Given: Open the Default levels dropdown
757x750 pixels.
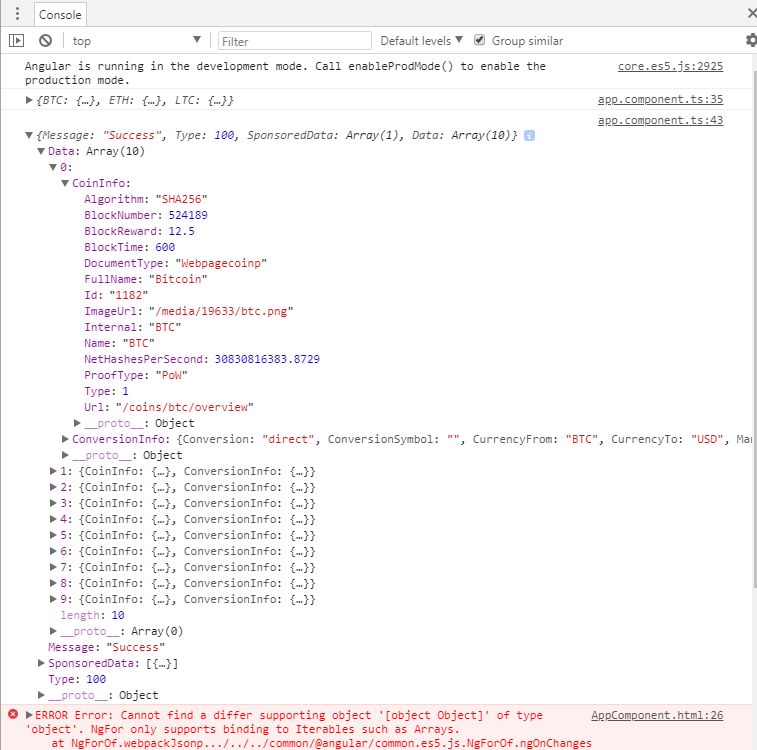Looking at the screenshot, I should coord(421,41).
